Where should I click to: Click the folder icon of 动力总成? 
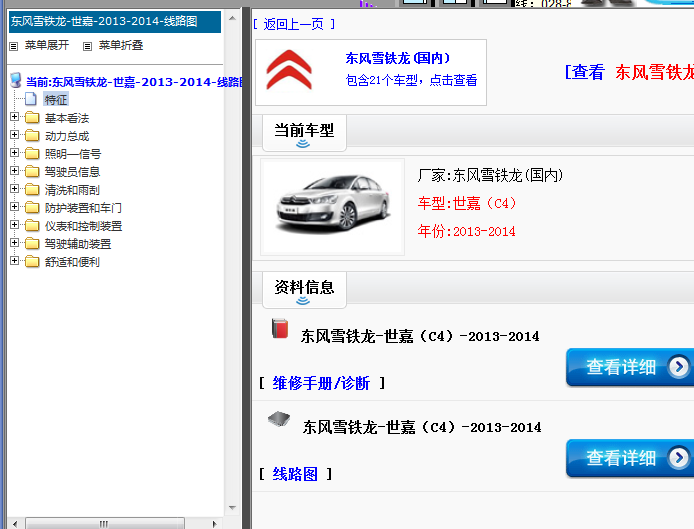(x=32, y=135)
